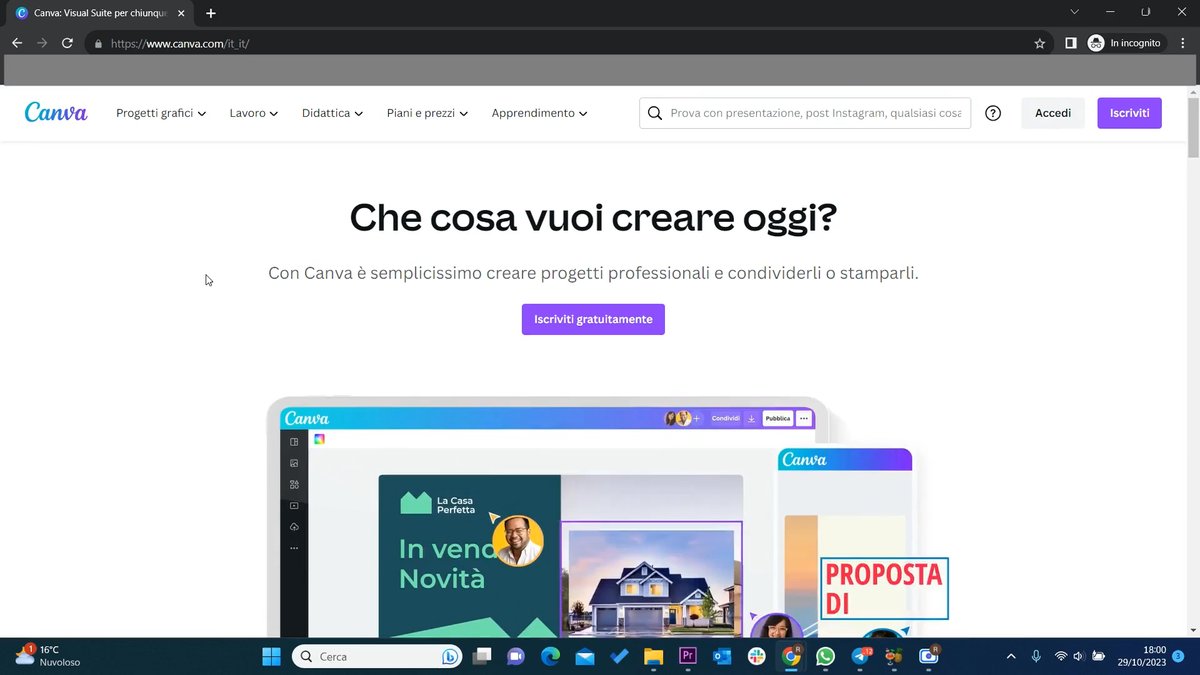
Task: Open WhatsApp from the taskbar
Action: click(825, 657)
